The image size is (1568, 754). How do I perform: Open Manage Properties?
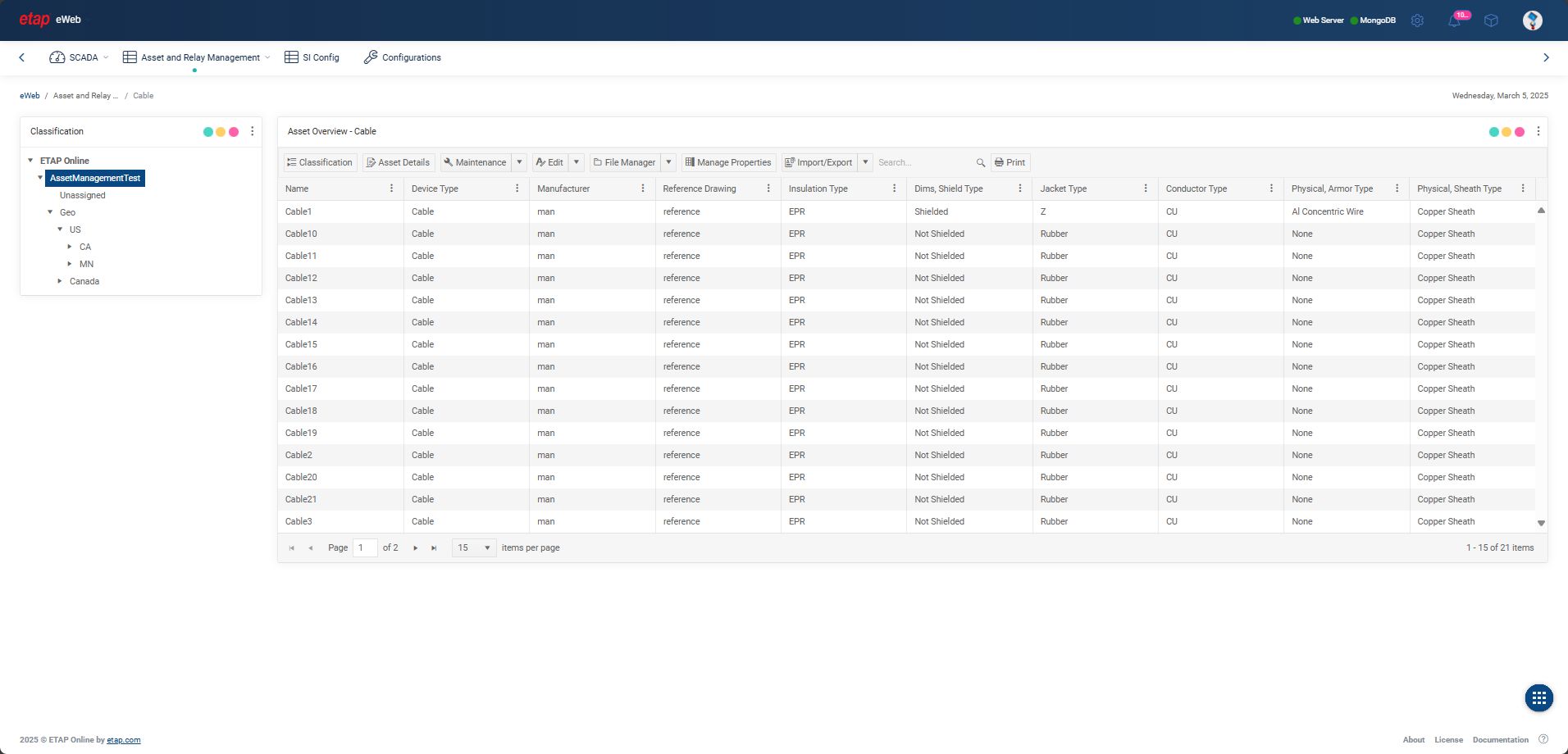(728, 162)
